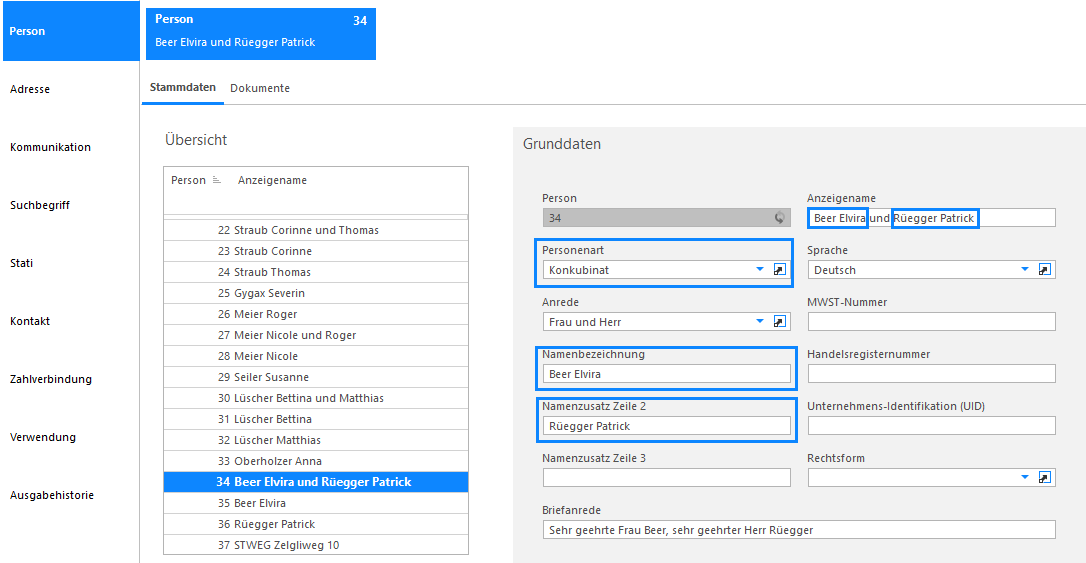The height and width of the screenshot is (563, 1086).
Task: Select row 26 Meier Roger
Action: (316, 314)
